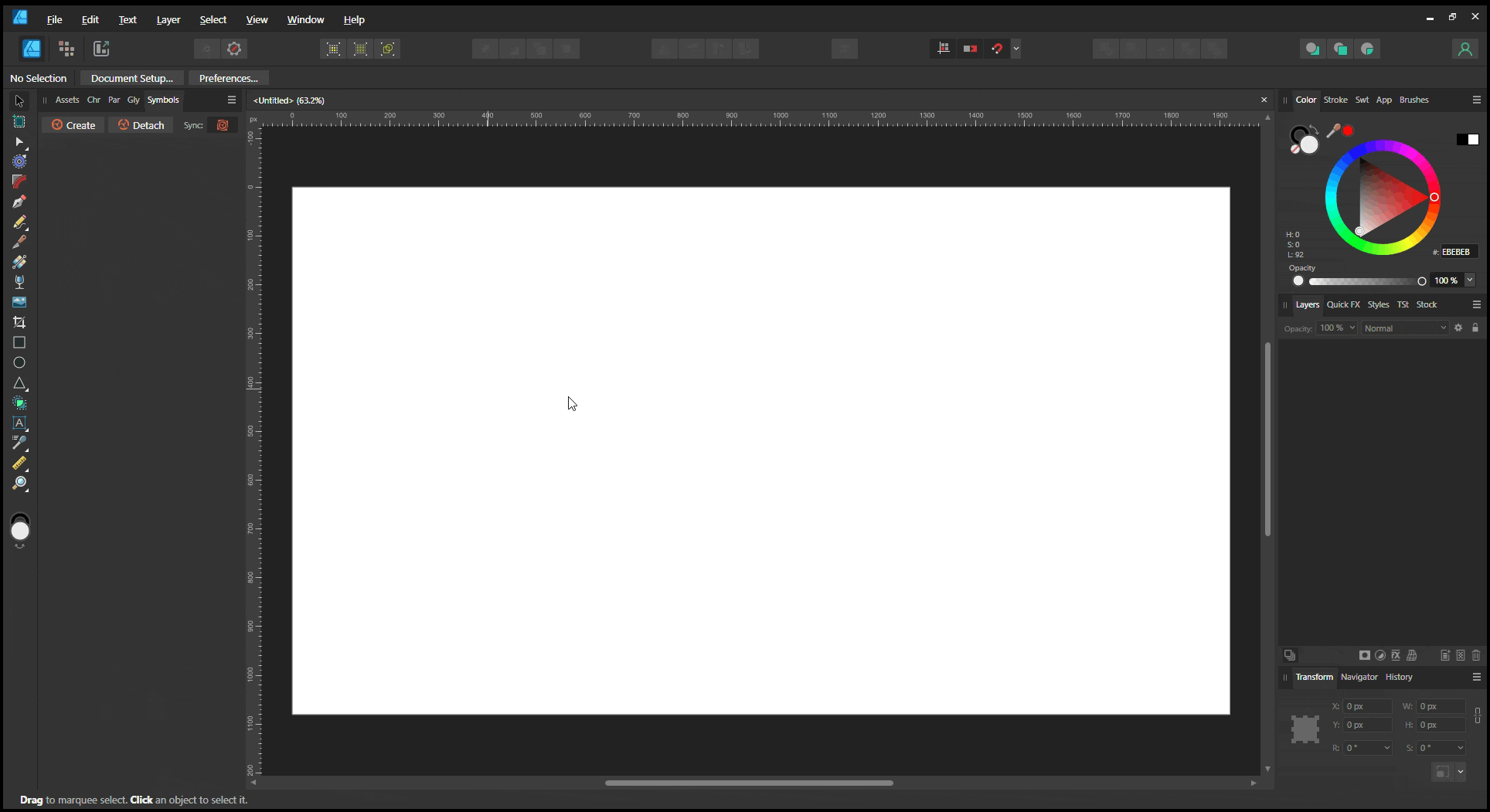
Task: Click the Preferences button
Action: click(229, 78)
